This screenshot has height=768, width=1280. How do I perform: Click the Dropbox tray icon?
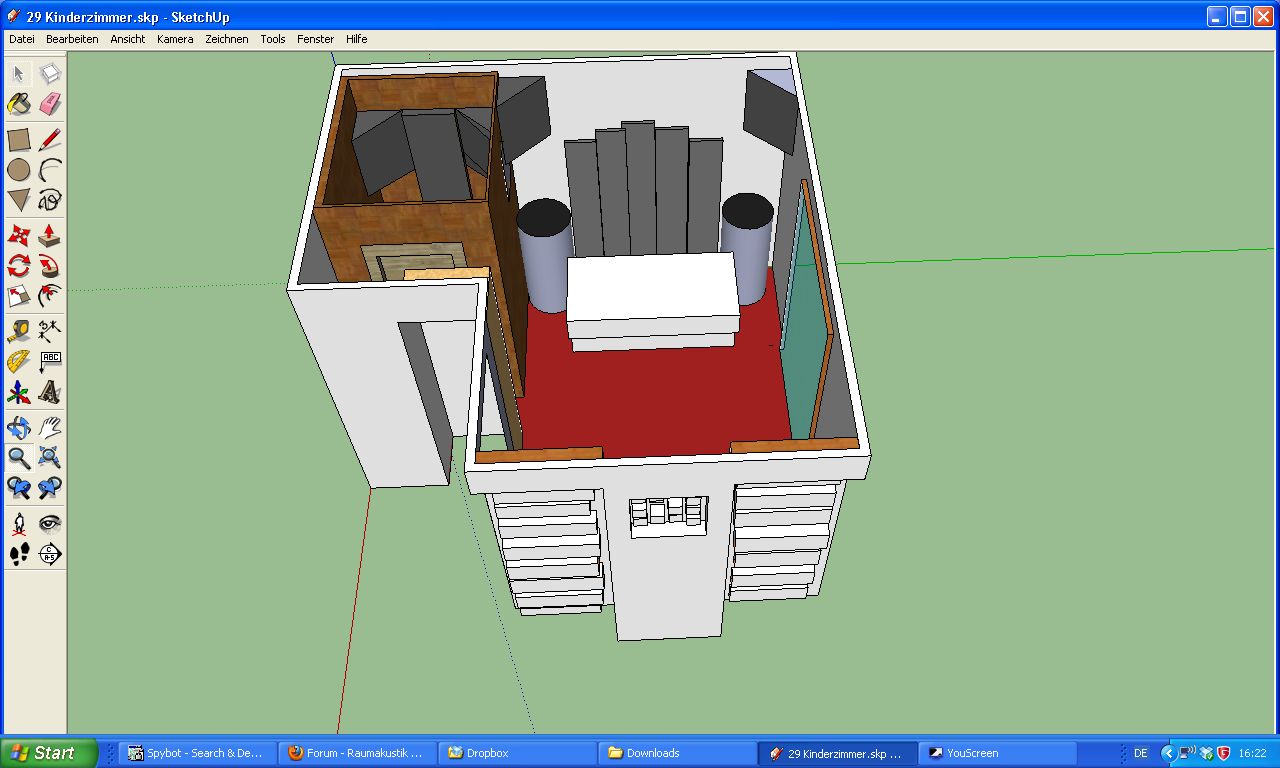pyautogui.click(x=1205, y=753)
